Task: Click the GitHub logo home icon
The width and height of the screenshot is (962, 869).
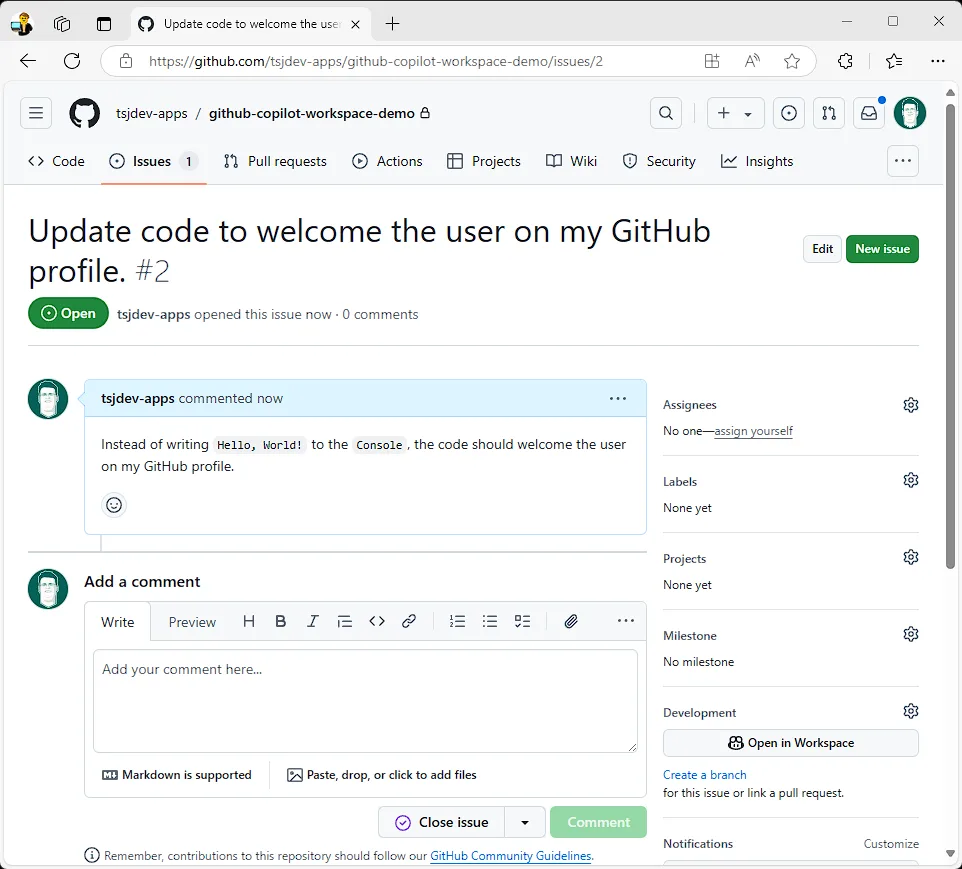Action: pos(85,113)
